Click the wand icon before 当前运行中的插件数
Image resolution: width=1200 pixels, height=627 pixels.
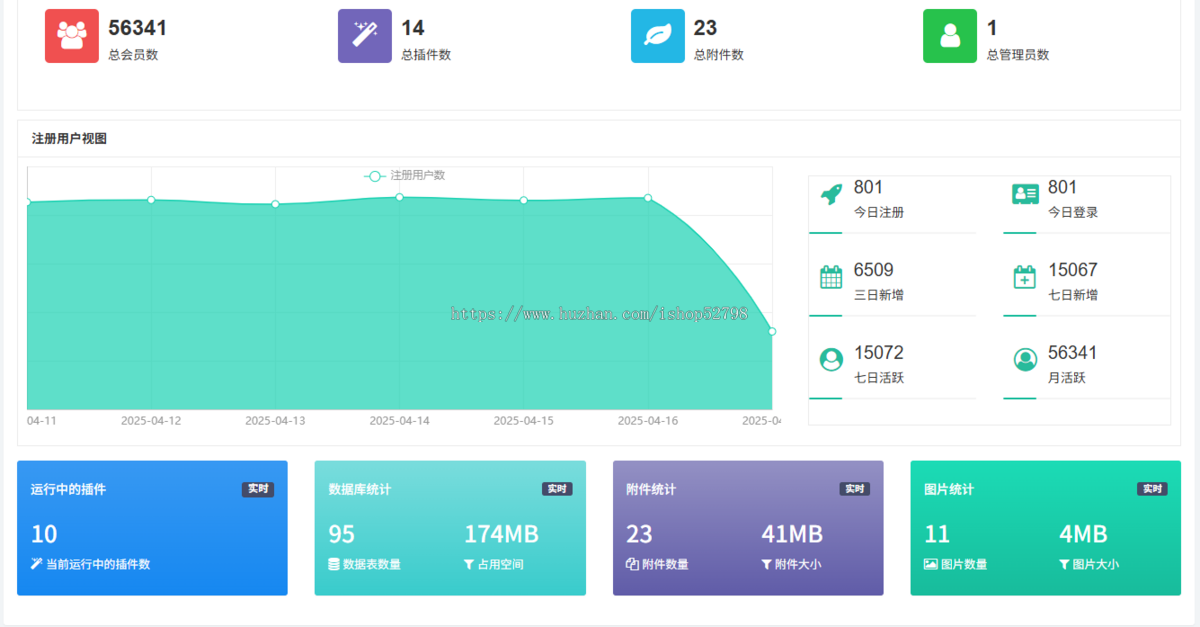pyautogui.click(x=37, y=564)
